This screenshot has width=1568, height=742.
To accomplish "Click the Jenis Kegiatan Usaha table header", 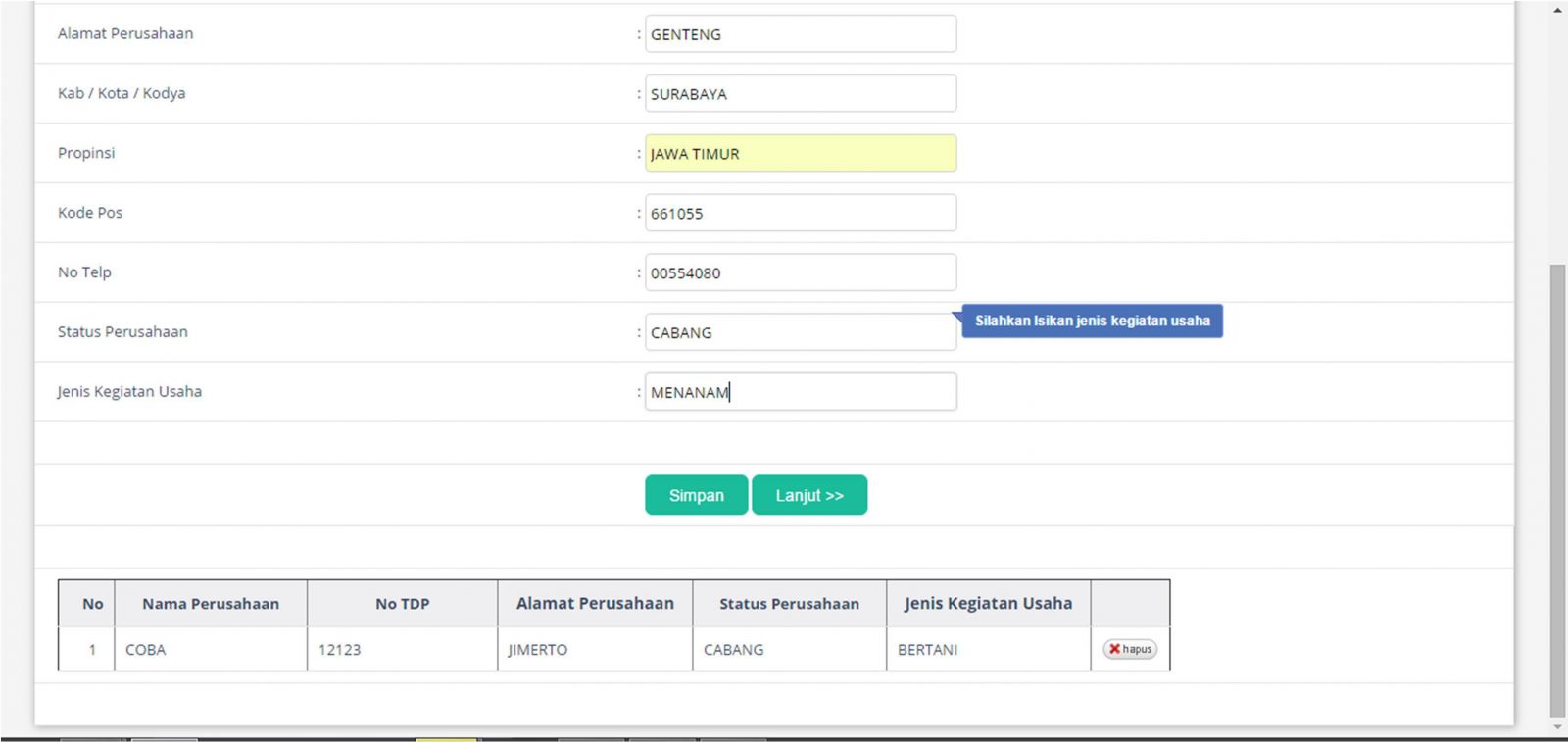I will click(988, 604).
